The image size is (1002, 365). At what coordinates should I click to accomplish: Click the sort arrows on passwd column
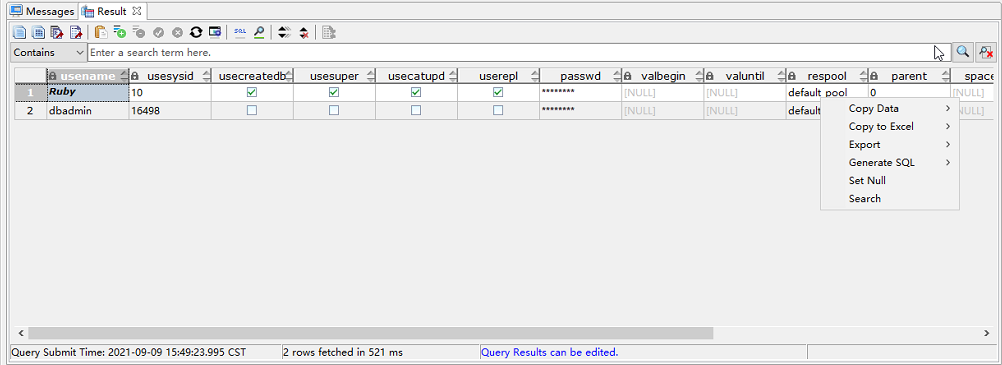[x=616, y=76]
